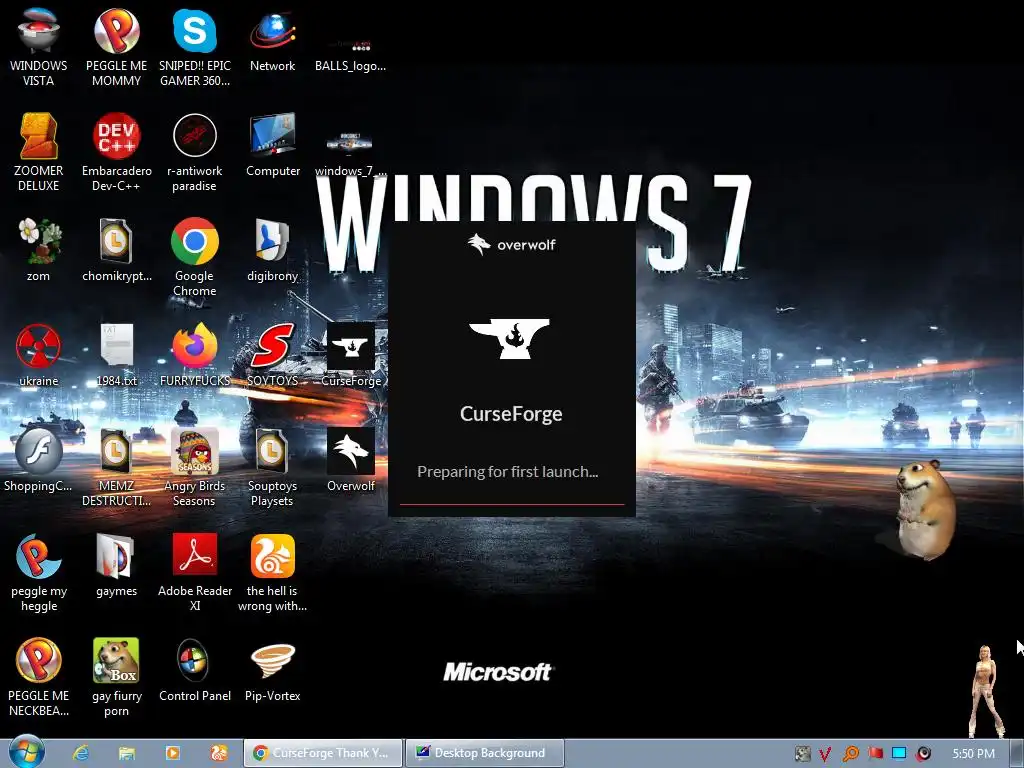
Task: Open the orange UC Browser taskbar icon
Action: (x=218, y=753)
